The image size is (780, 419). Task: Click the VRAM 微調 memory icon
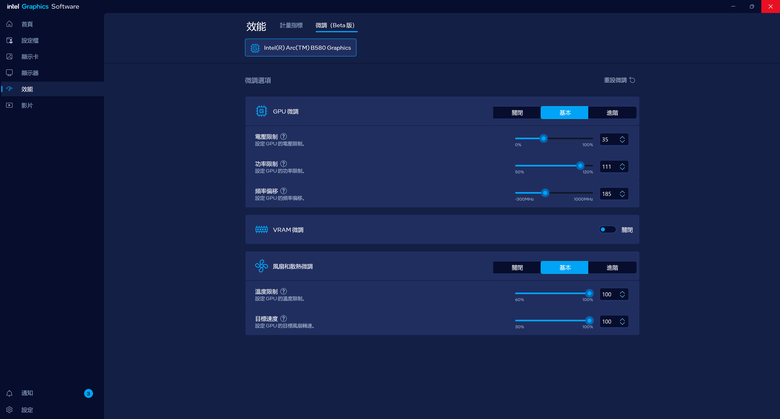261,229
